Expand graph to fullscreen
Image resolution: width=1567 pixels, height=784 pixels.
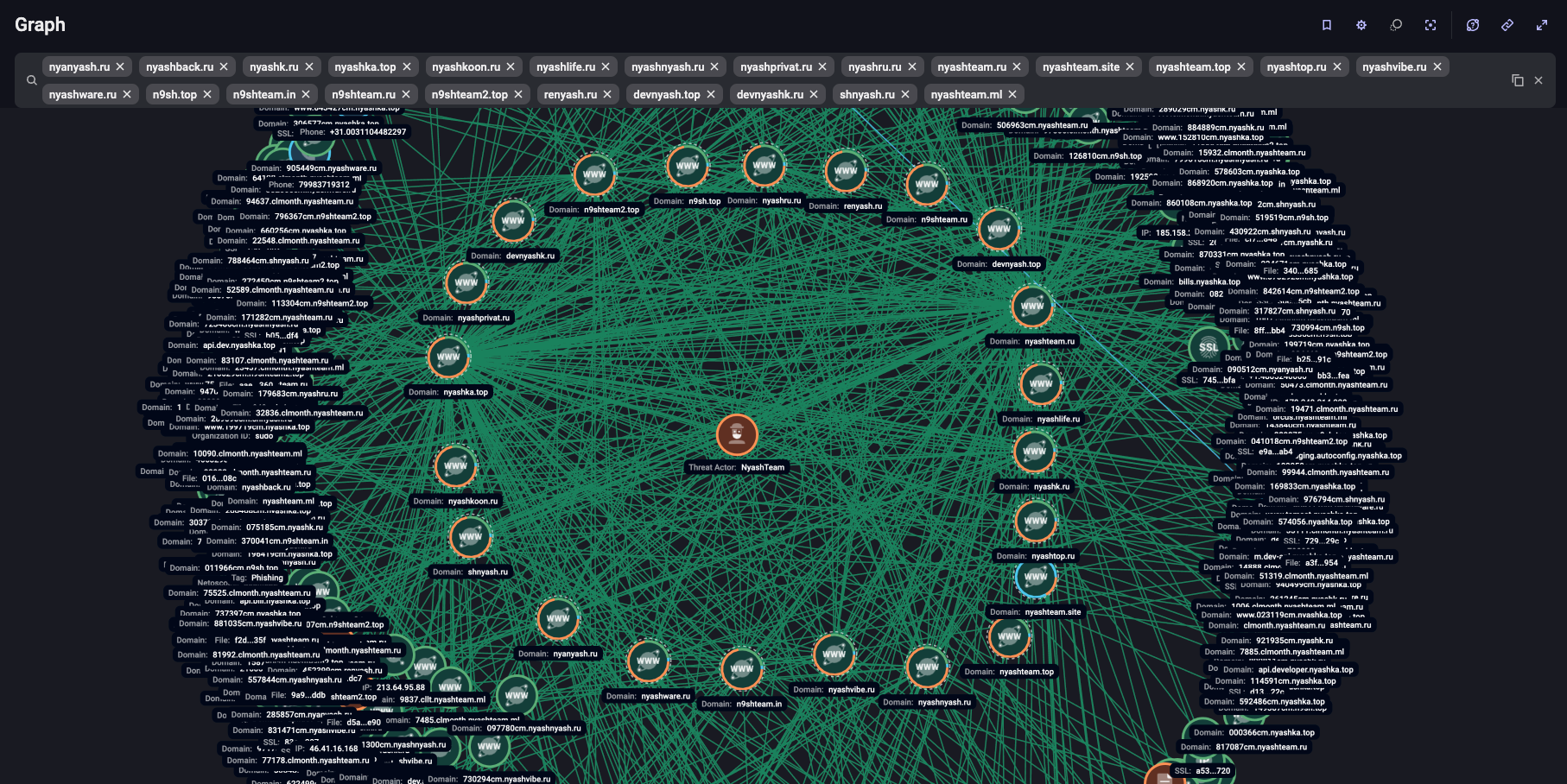point(1542,25)
